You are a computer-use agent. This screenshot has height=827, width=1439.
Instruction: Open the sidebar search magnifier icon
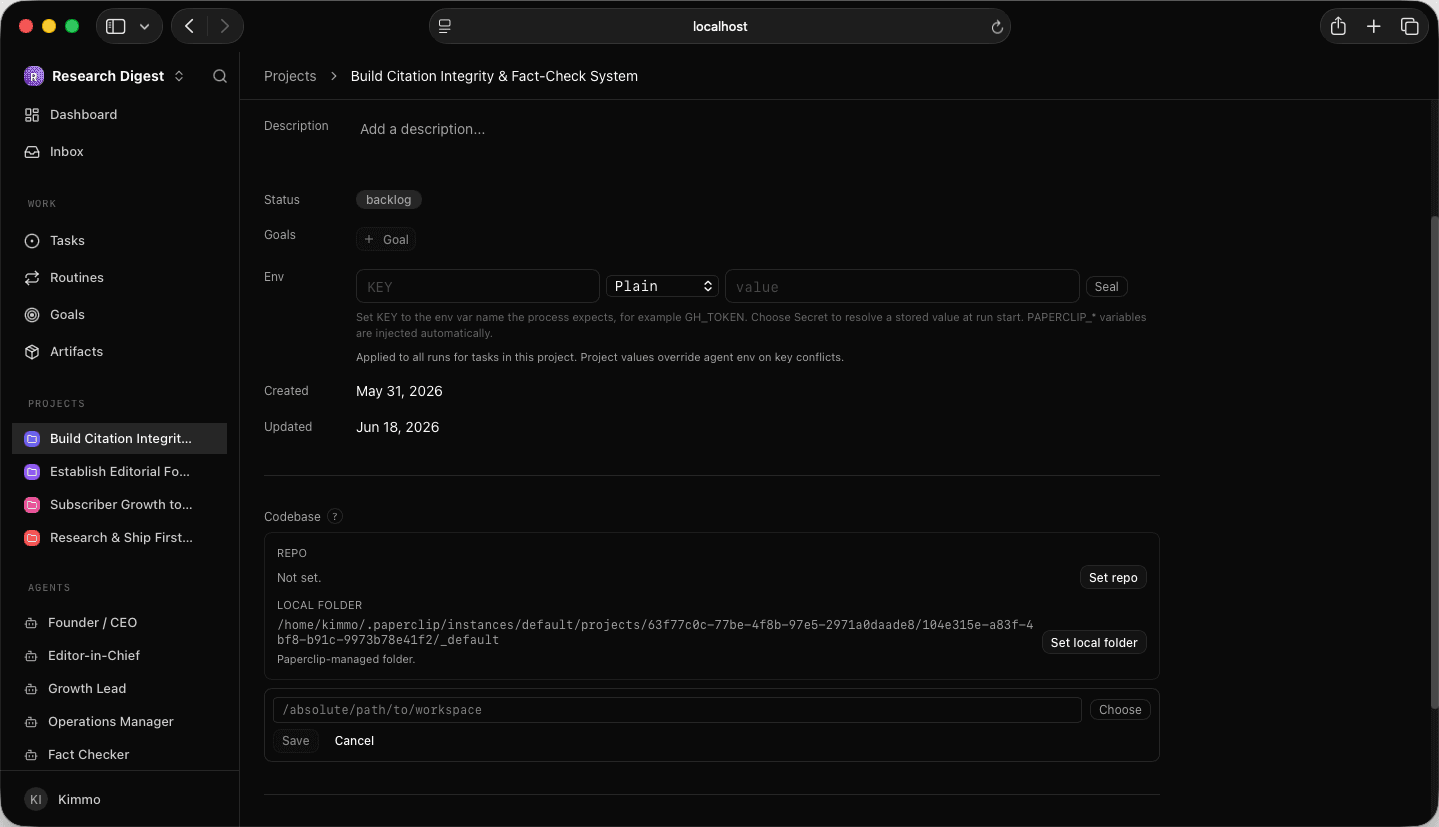click(220, 76)
